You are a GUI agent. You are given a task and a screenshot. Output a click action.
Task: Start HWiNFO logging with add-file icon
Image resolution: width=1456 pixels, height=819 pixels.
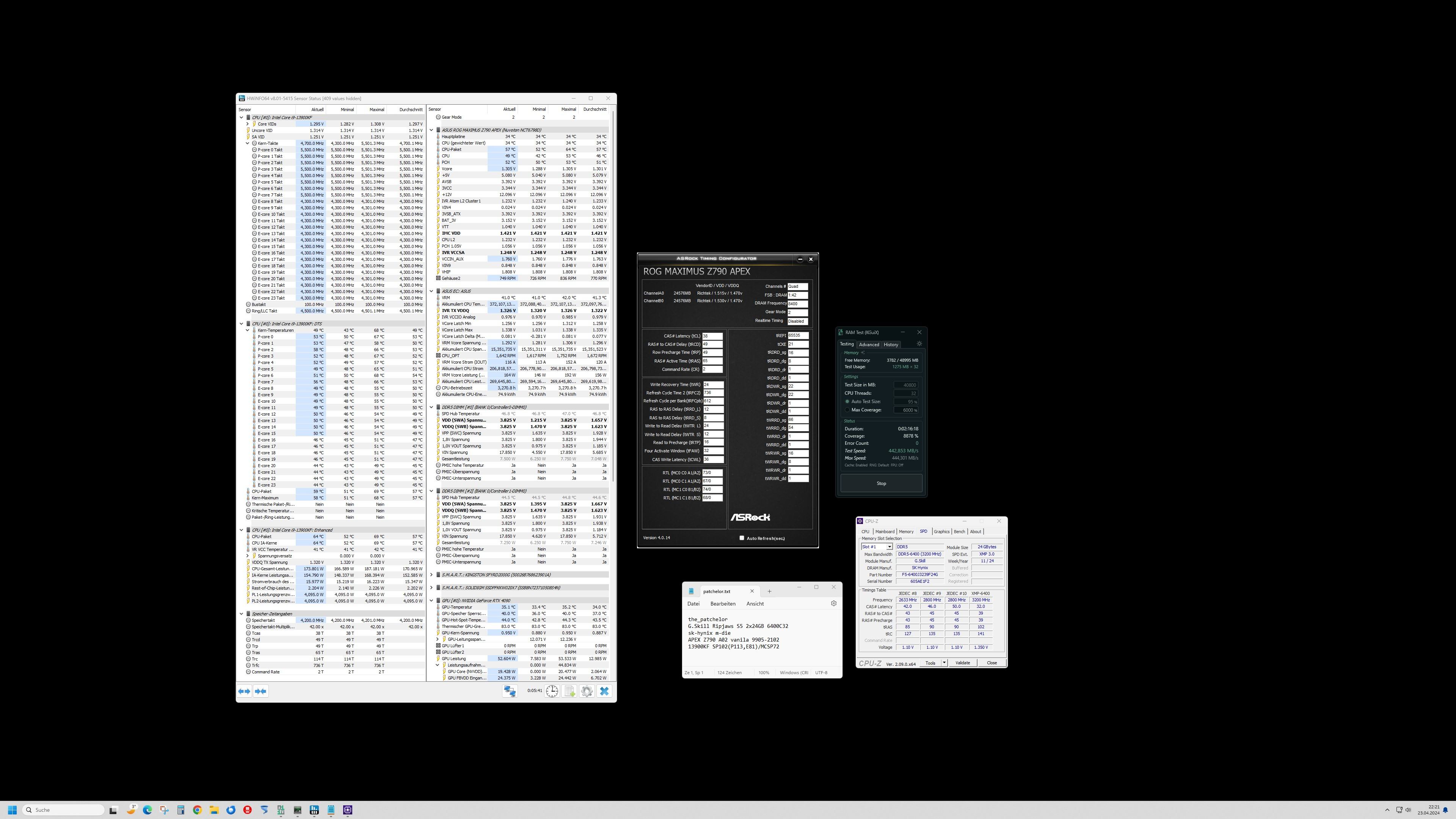(569, 691)
